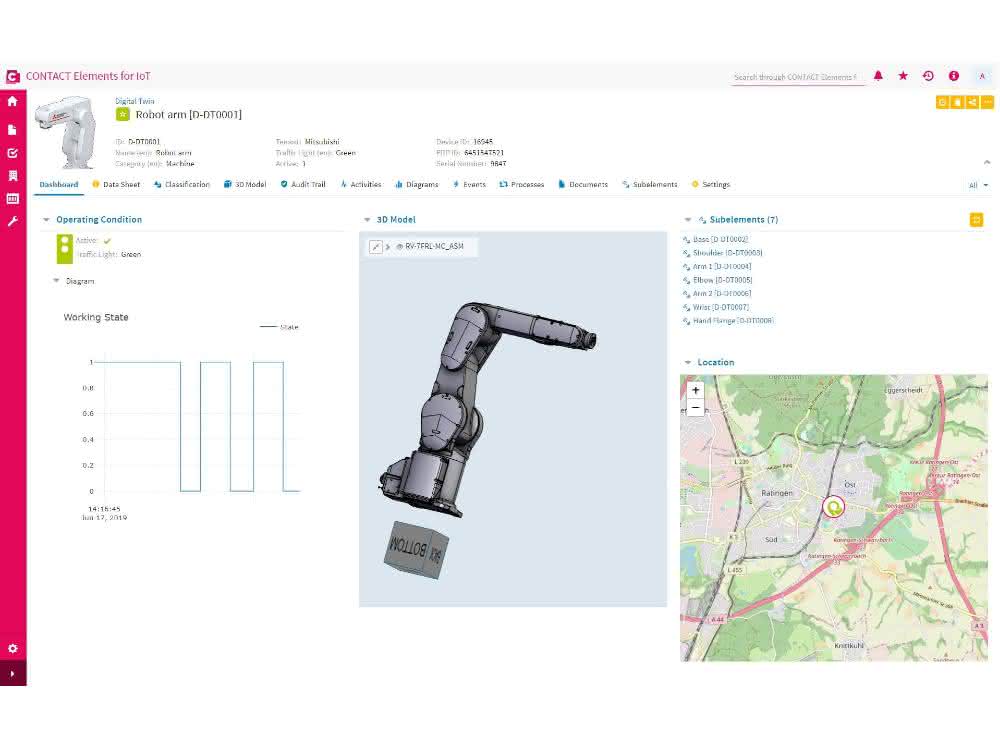
Task: Click first yellow action button in header toolbar
Action: click(x=942, y=102)
